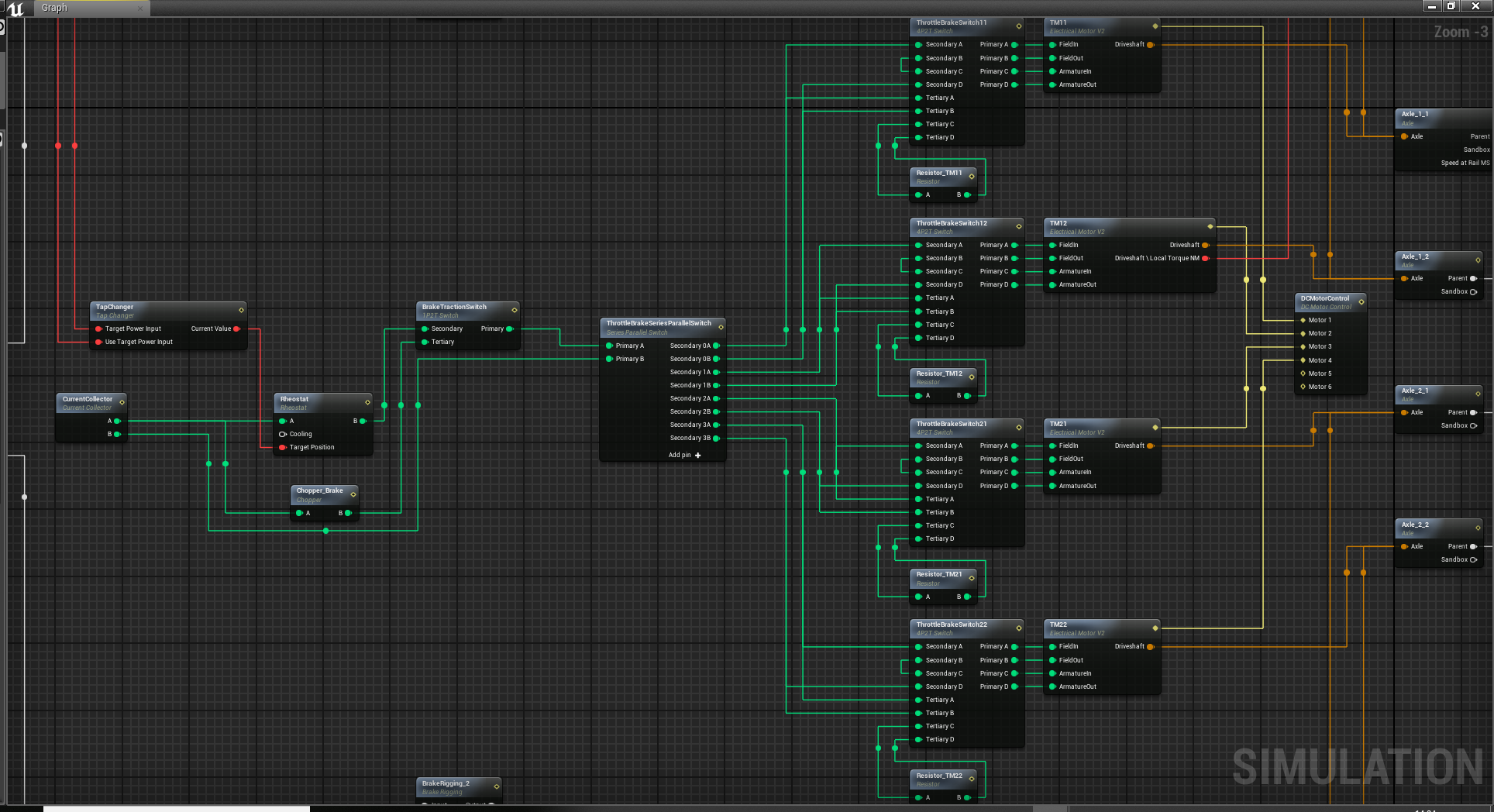Click the Cooling pin on Rheostat node

click(283, 434)
